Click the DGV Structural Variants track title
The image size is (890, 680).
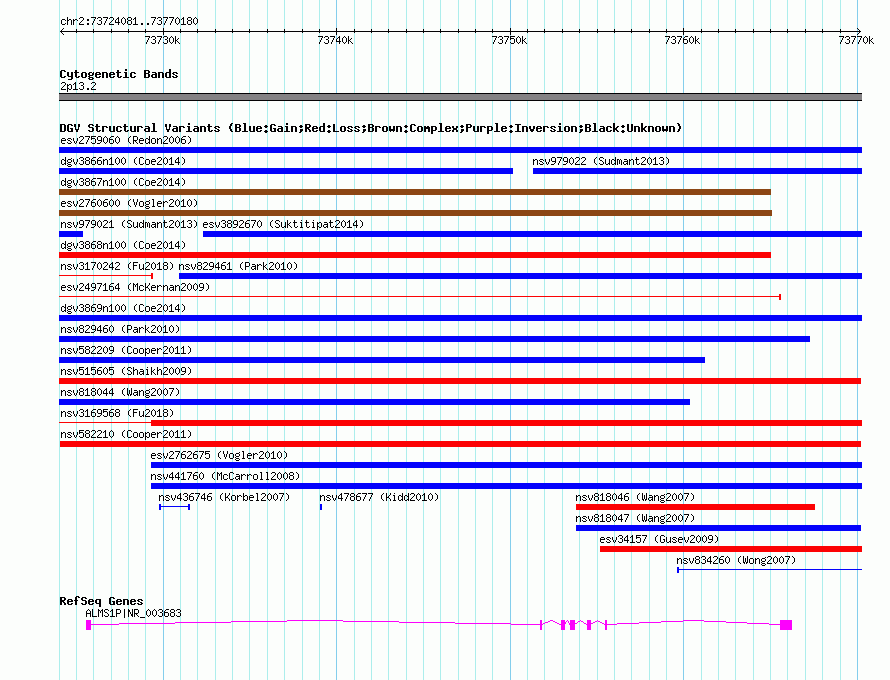[x=371, y=128]
